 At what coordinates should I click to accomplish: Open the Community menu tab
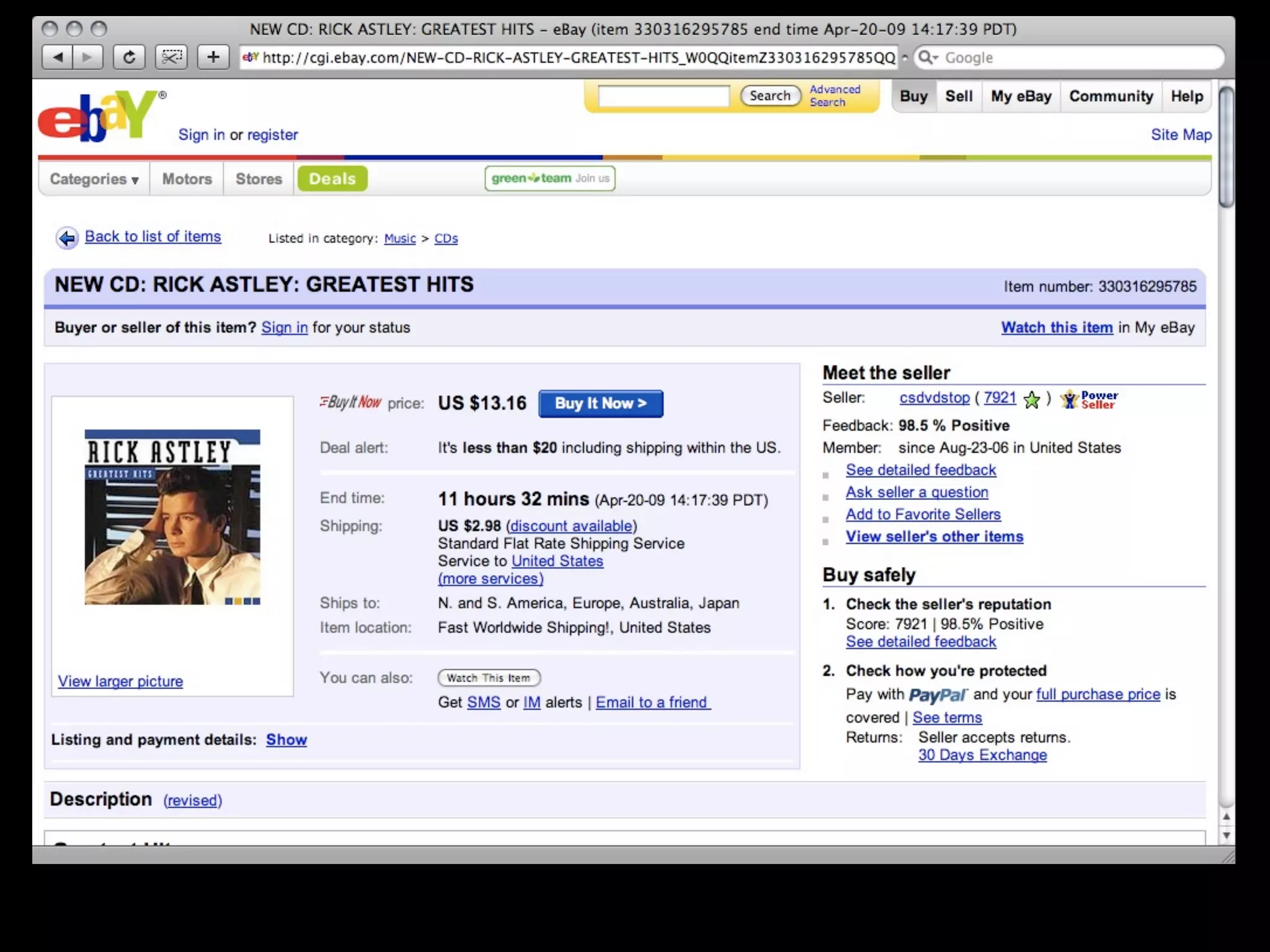(1111, 97)
